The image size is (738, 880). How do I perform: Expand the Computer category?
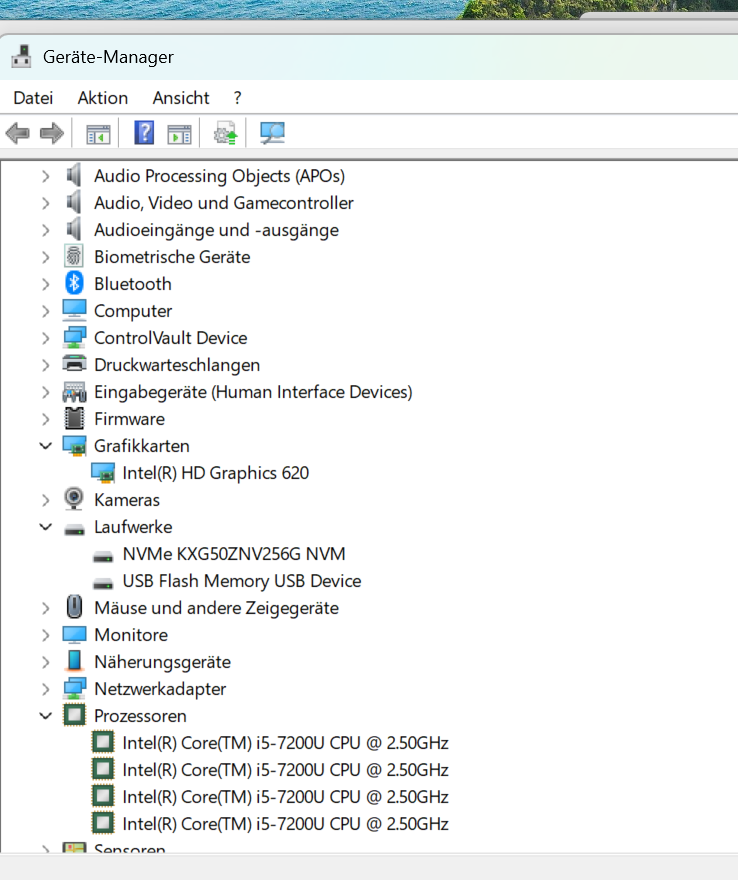click(45, 311)
